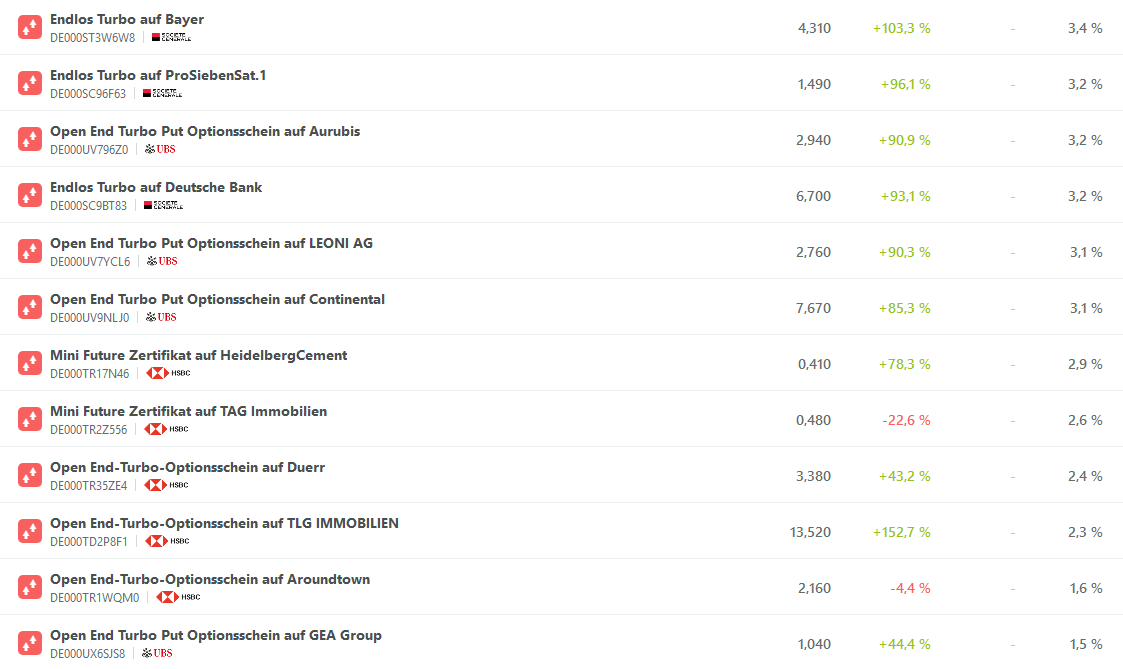Select ISIN DE000TD2P8F1
Image resolution: width=1123 pixels, height=669 pixels.
[89, 542]
